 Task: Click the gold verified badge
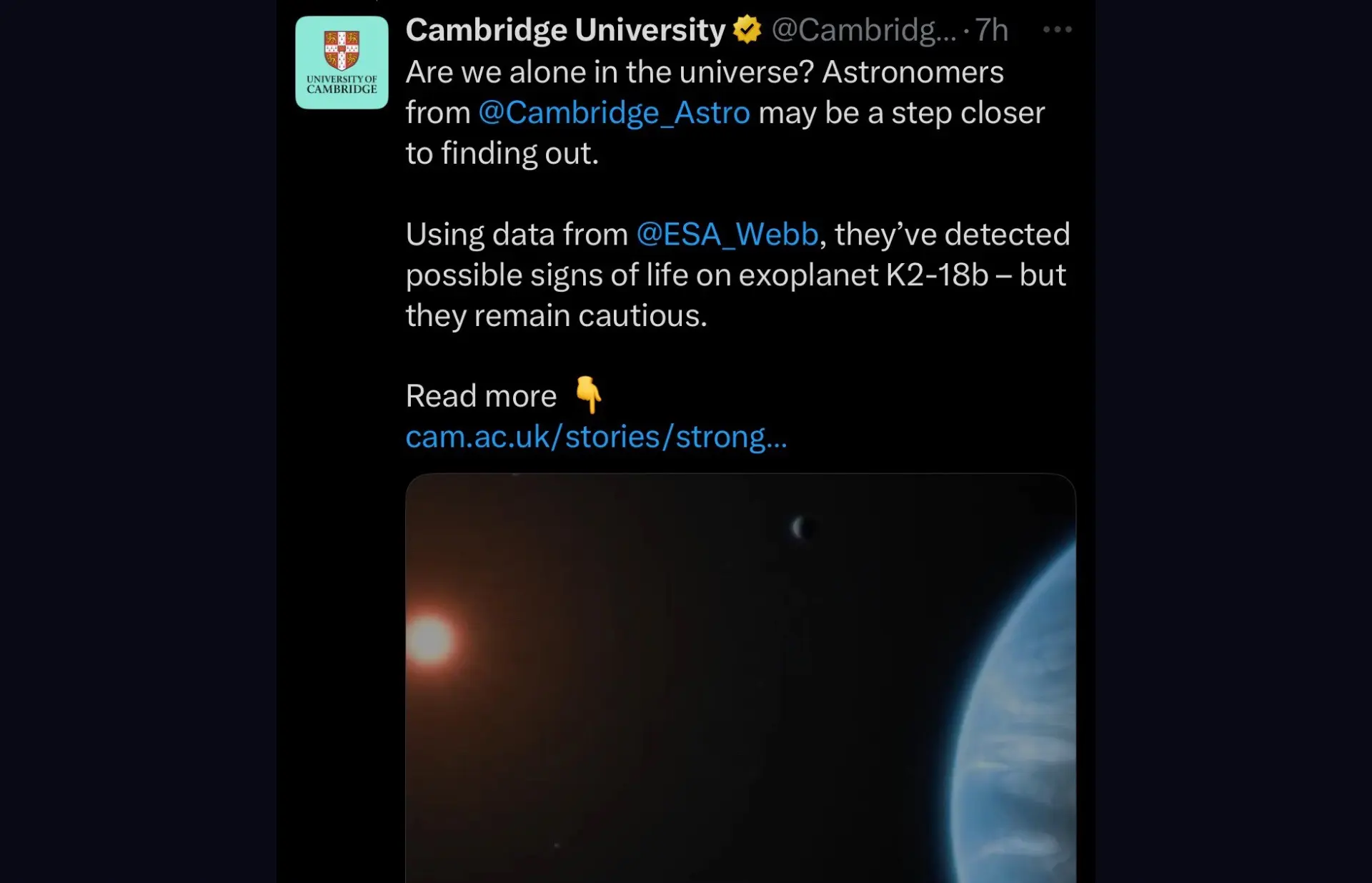747,30
